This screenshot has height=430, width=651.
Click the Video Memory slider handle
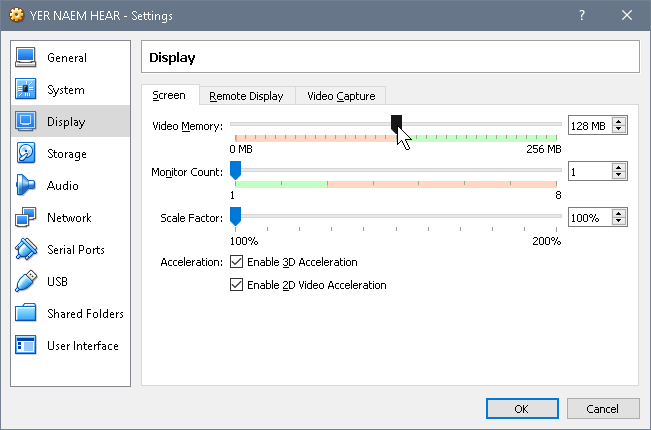[x=396, y=124]
